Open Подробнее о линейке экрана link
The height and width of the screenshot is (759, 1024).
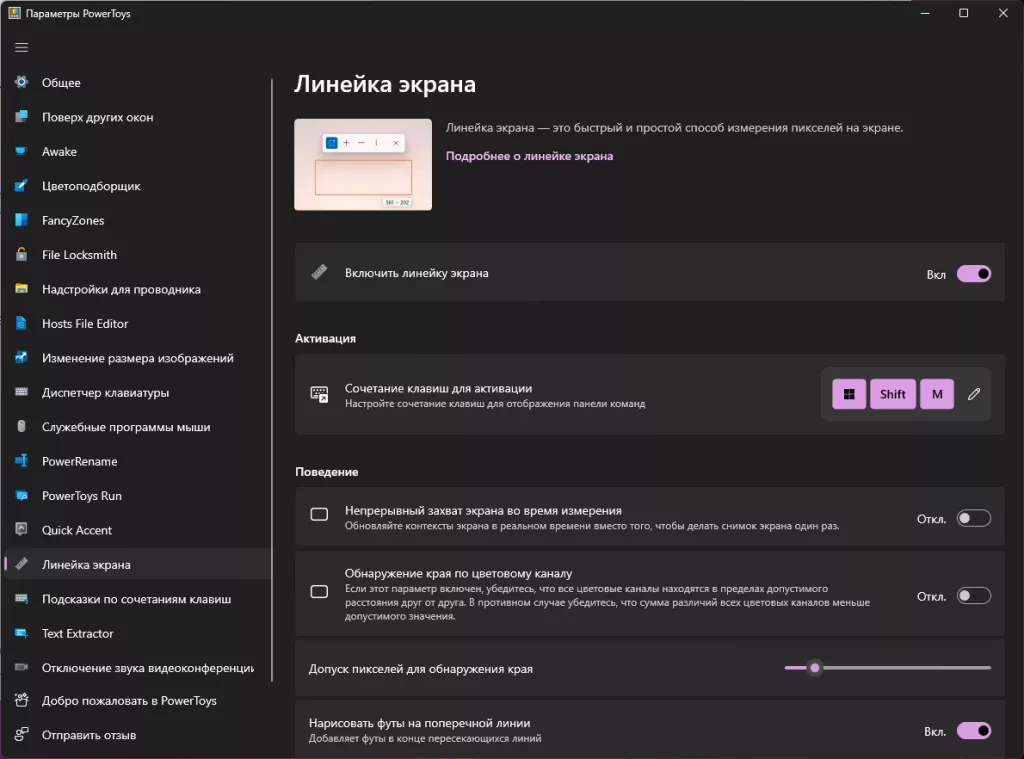[529, 156]
